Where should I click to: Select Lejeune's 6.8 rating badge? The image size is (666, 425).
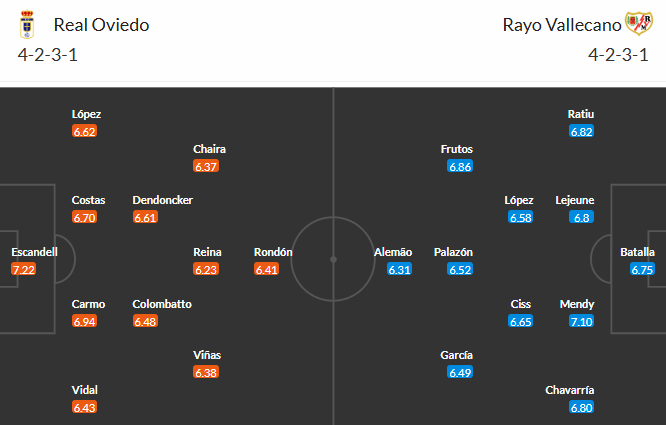click(x=582, y=218)
